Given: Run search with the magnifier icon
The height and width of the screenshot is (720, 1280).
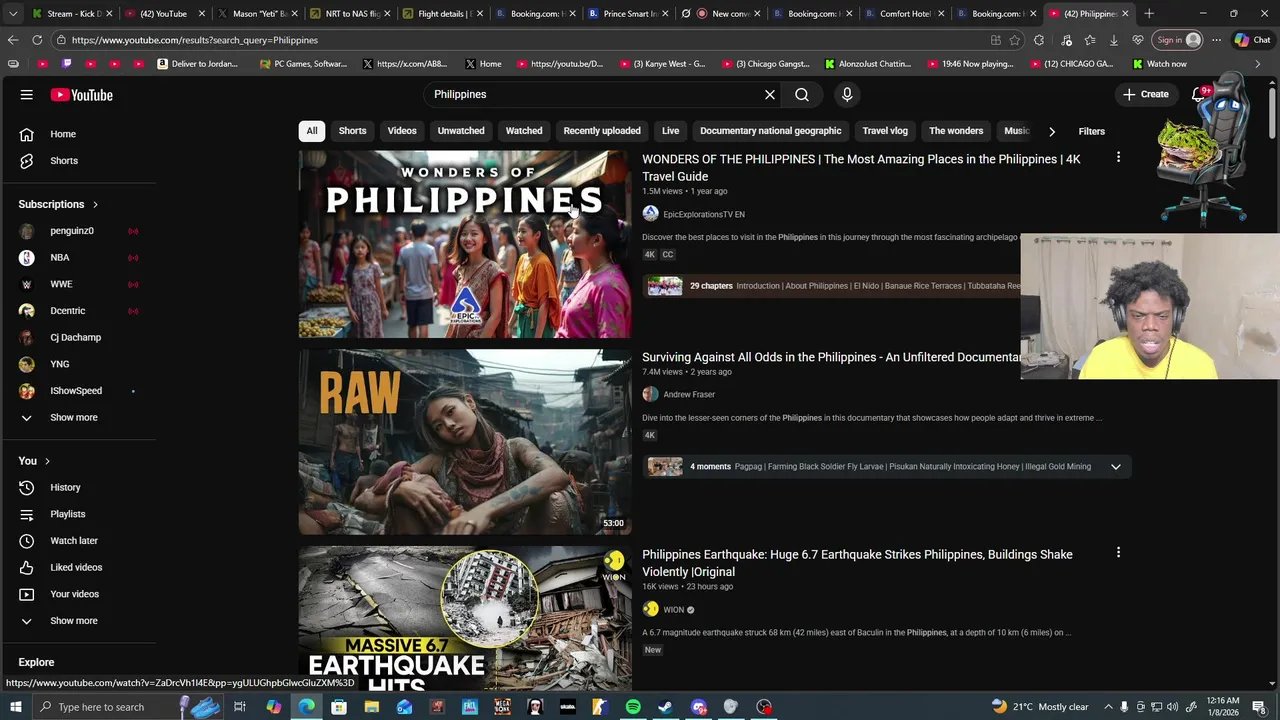Looking at the screenshot, I should (x=802, y=95).
